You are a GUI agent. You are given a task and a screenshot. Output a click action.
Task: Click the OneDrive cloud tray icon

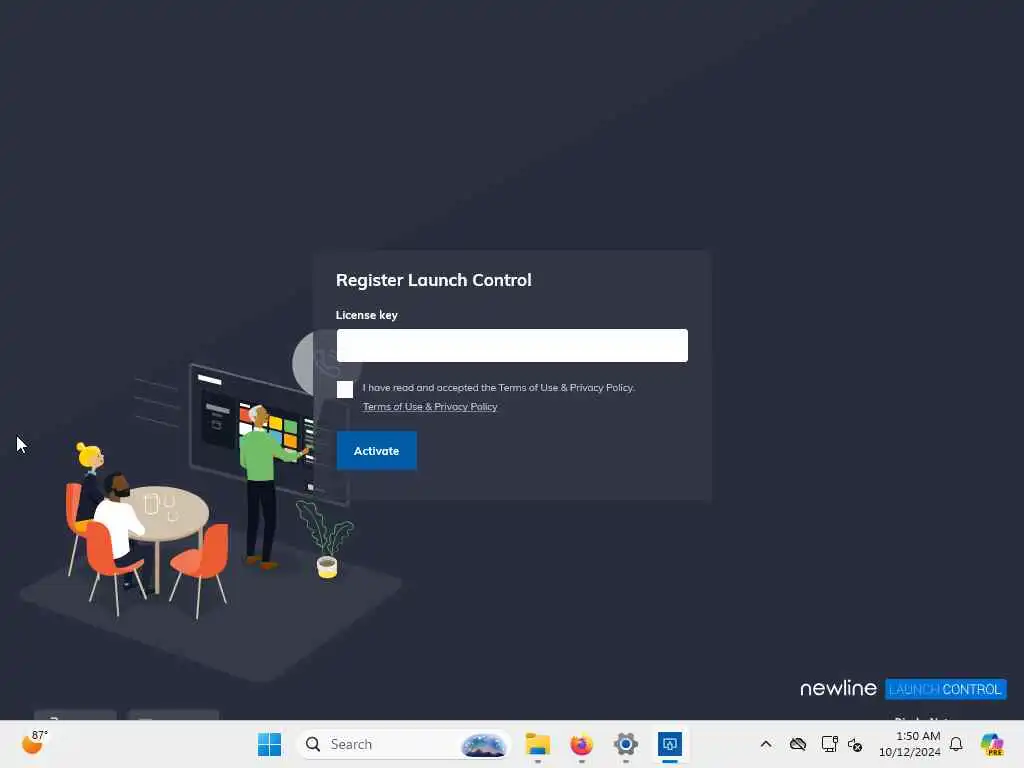[798, 744]
